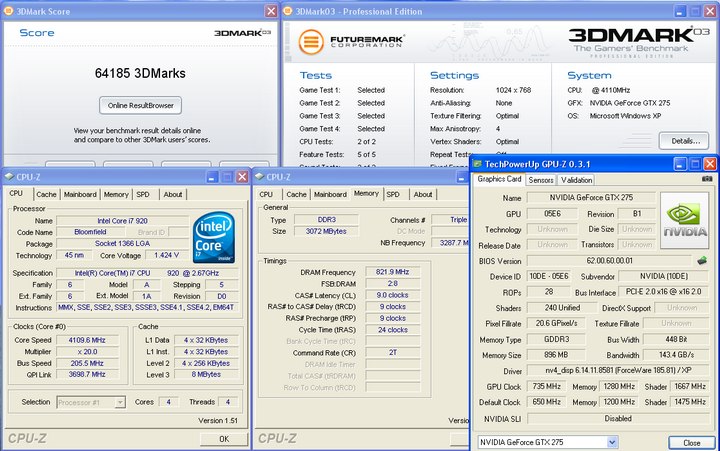The height and width of the screenshot is (451, 720).
Task: Close the 3DMark Score window
Action: point(271,11)
